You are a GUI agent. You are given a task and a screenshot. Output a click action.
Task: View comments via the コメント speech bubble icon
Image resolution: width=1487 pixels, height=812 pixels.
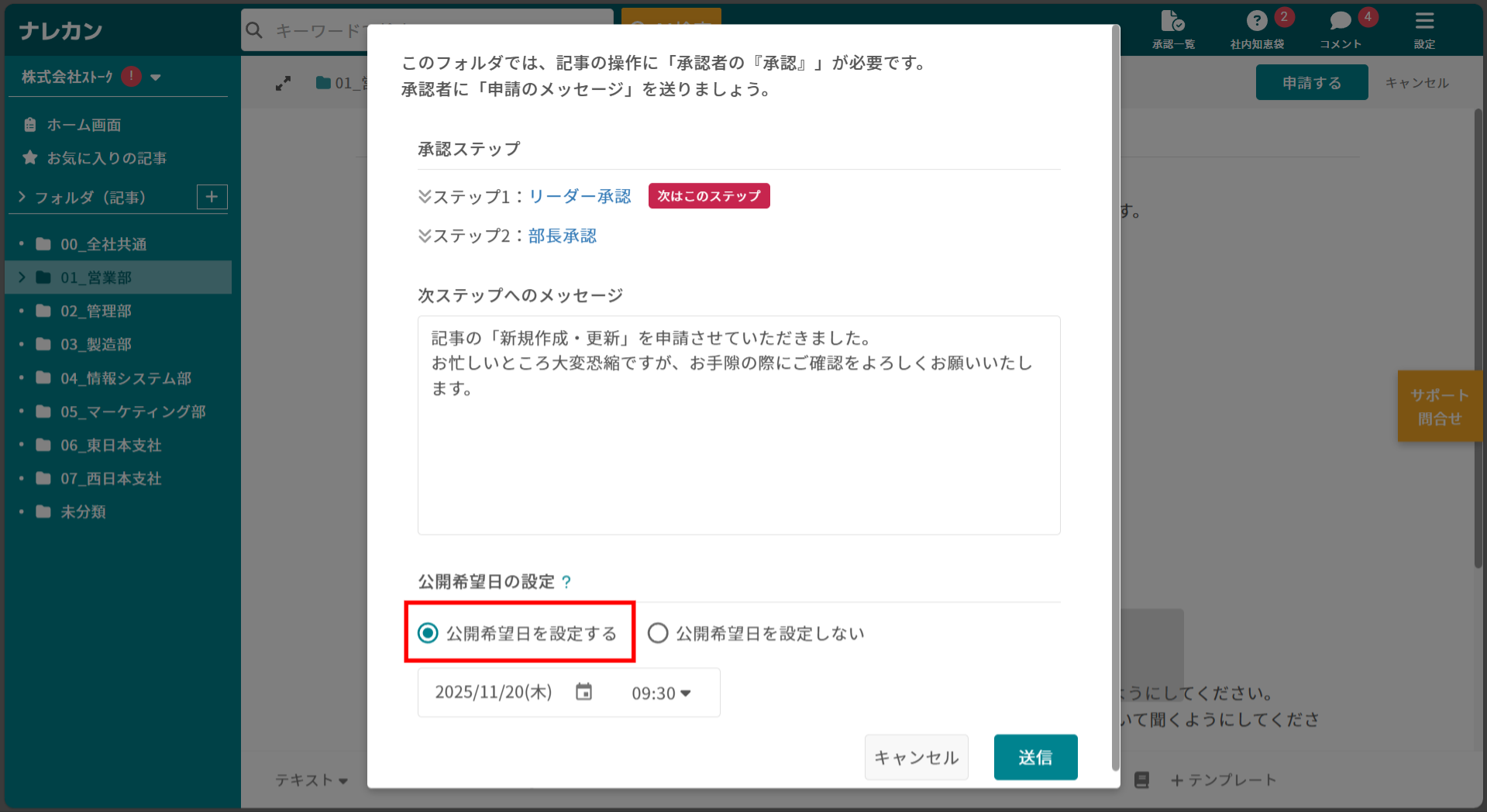pyautogui.click(x=1340, y=22)
